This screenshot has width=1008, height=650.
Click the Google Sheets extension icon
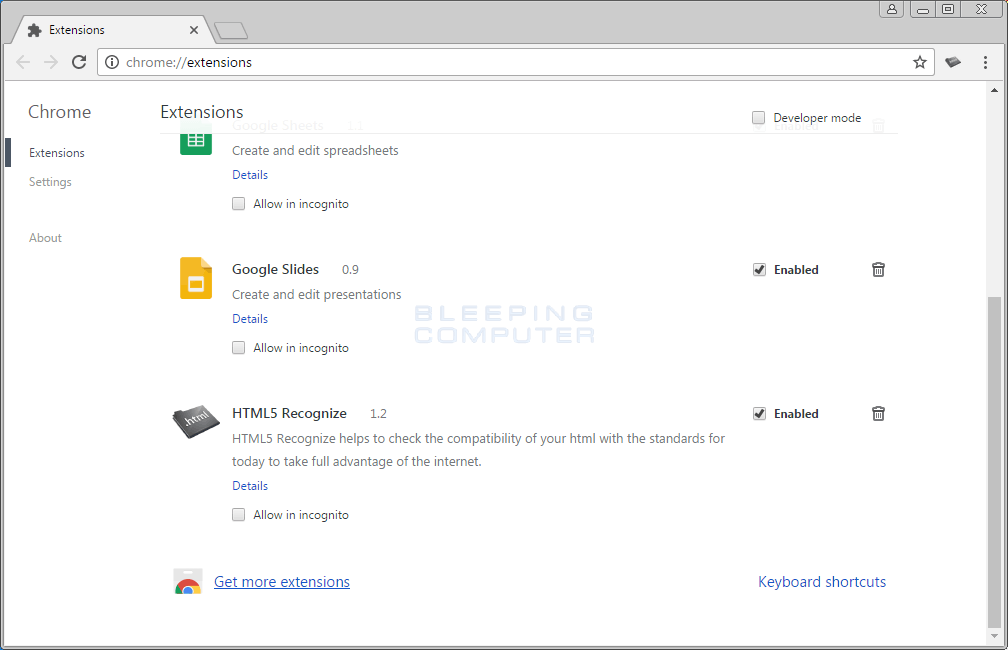point(196,141)
